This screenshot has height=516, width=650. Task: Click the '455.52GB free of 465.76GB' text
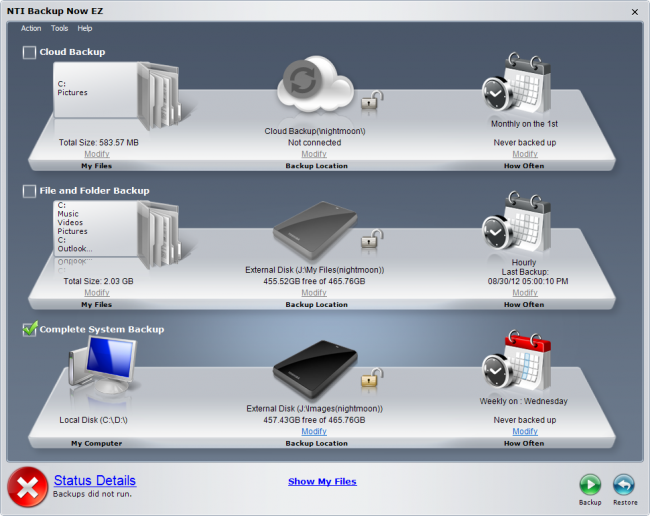pyautogui.click(x=314, y=281)
